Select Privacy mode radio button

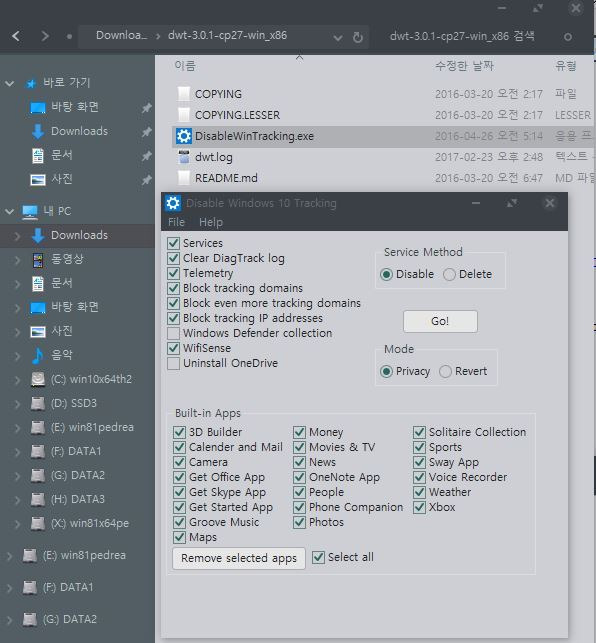[386, 372]
